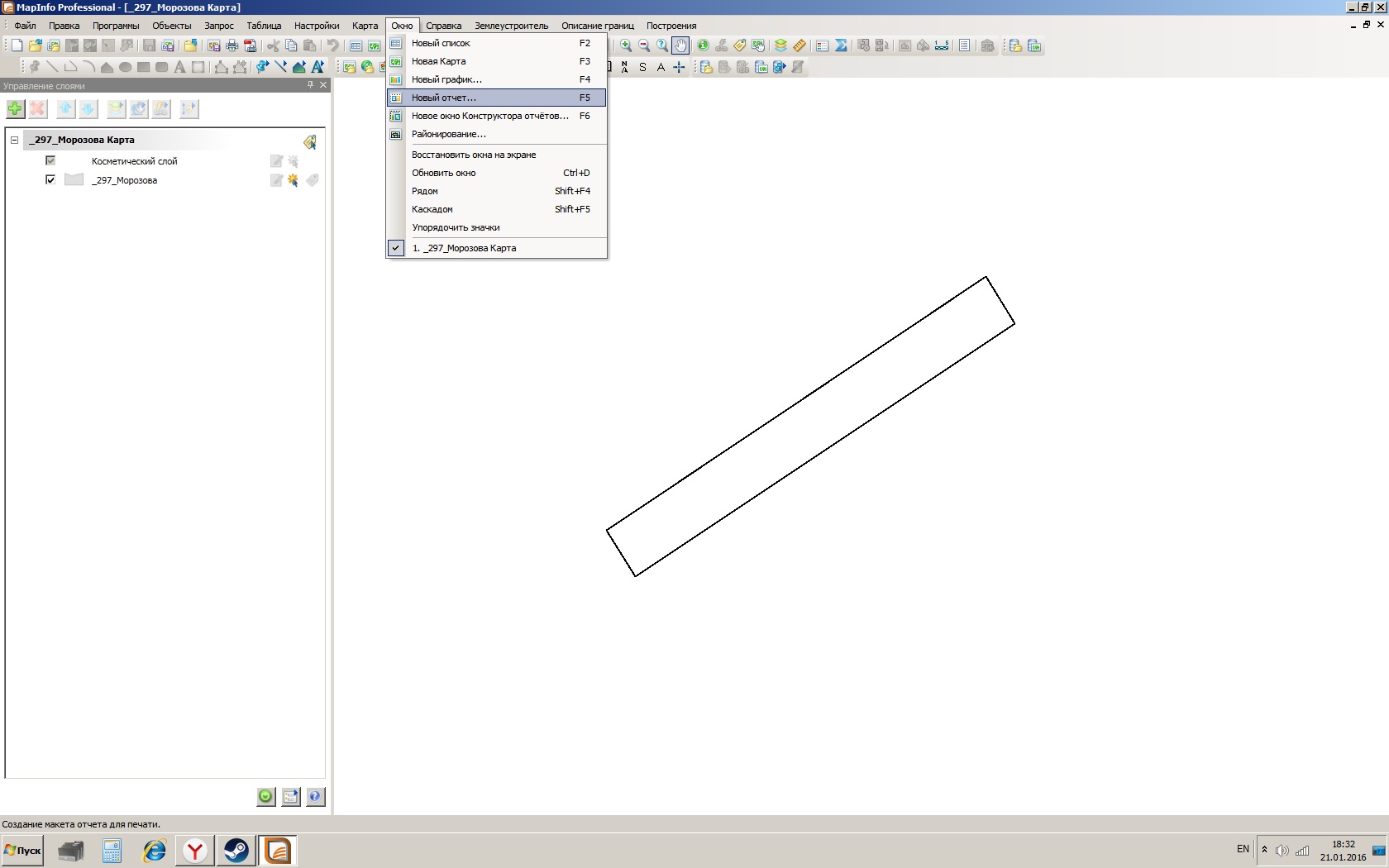Activate the Pan hand tool
The width and height of the screenshot is (1389, 868).
pyautogui.click(x=680, y=45)
